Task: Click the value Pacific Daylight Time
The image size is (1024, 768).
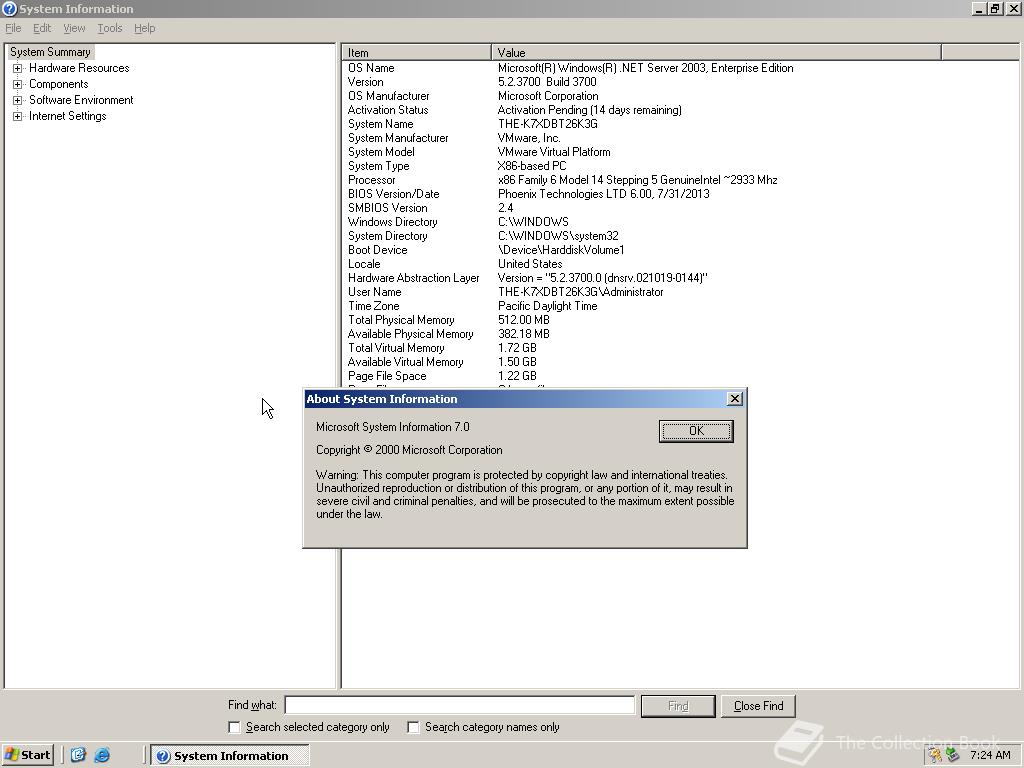Action: 547,306
